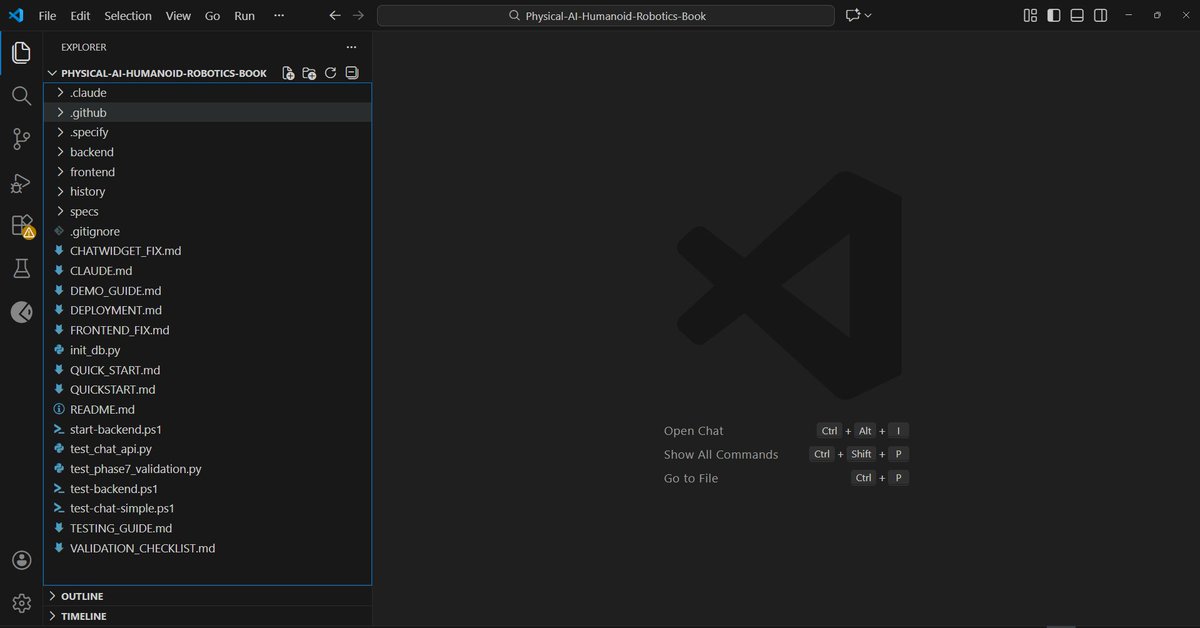
Task: Open QUICK_START.md file
Action: (207, 370)
